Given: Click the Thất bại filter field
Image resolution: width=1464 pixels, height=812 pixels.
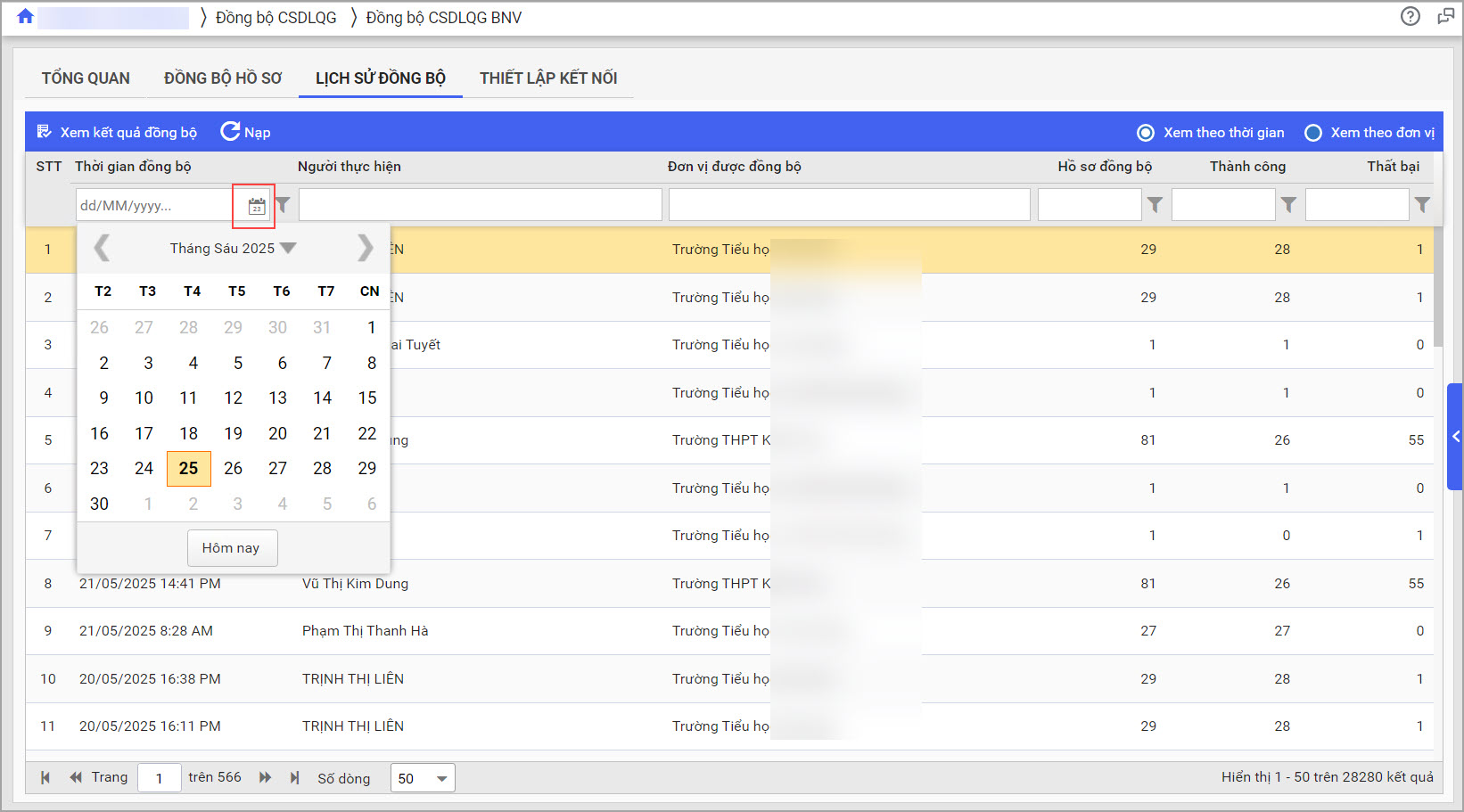Looking at the screenshot, I should pyautogui.click(x=1357, y=205).
